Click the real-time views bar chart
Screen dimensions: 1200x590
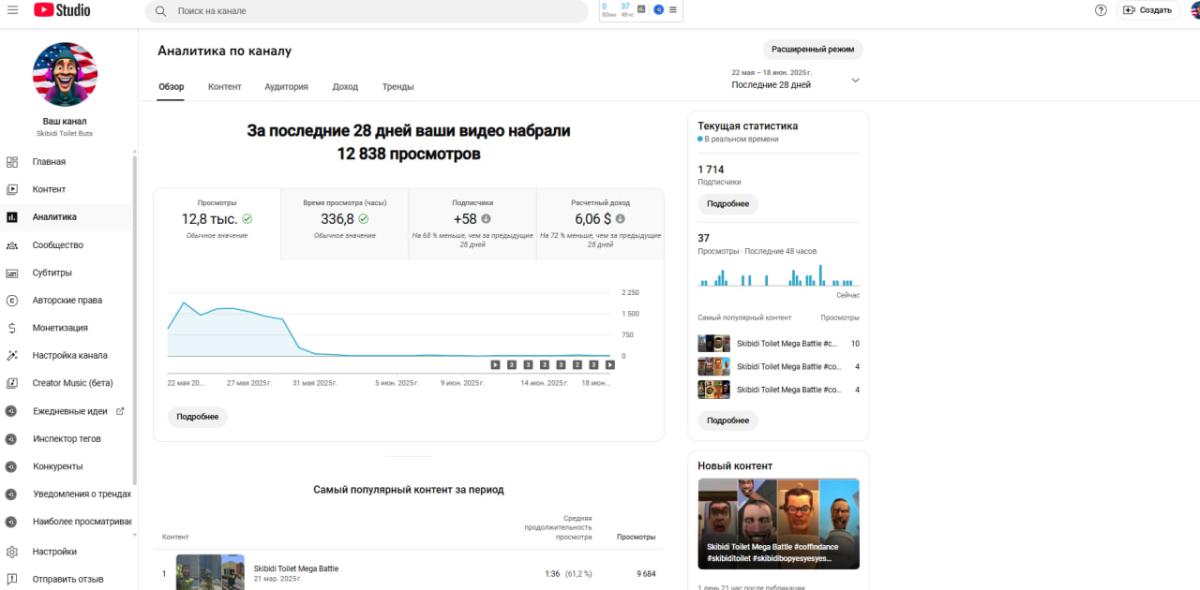coord(778,275)
